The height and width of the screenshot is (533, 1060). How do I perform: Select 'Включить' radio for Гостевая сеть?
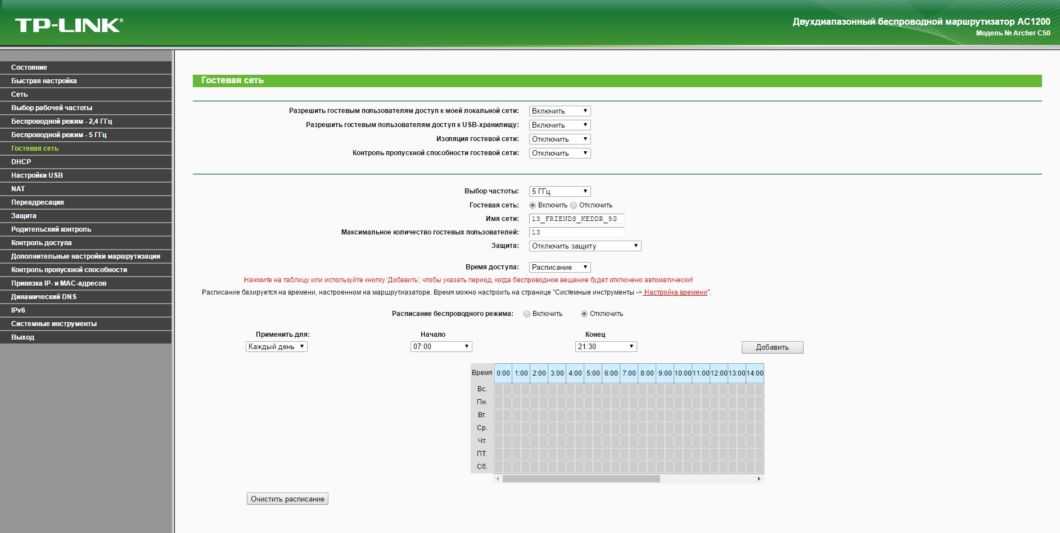[x=532, y=205]
